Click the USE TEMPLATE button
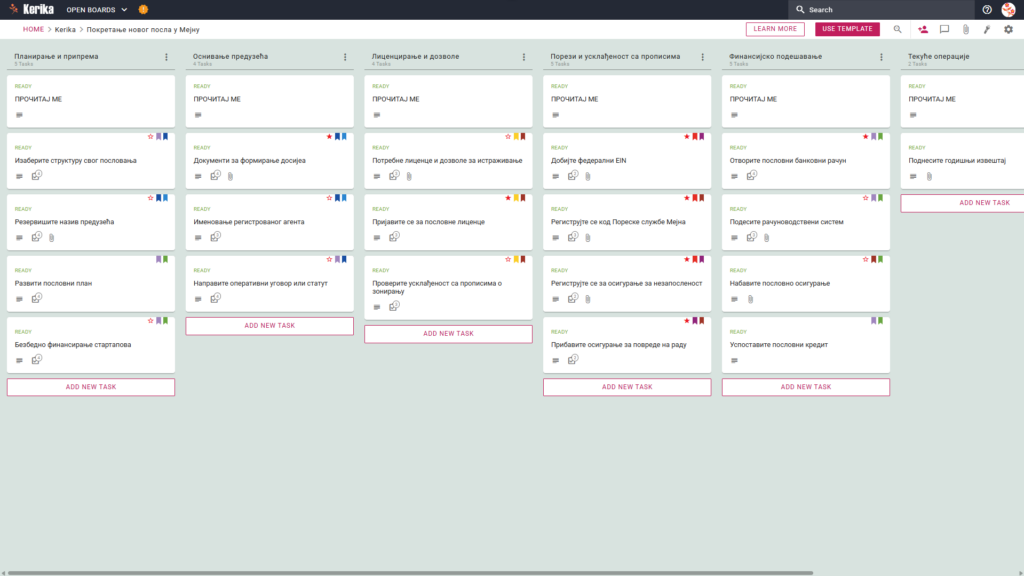 pos(847,29)
